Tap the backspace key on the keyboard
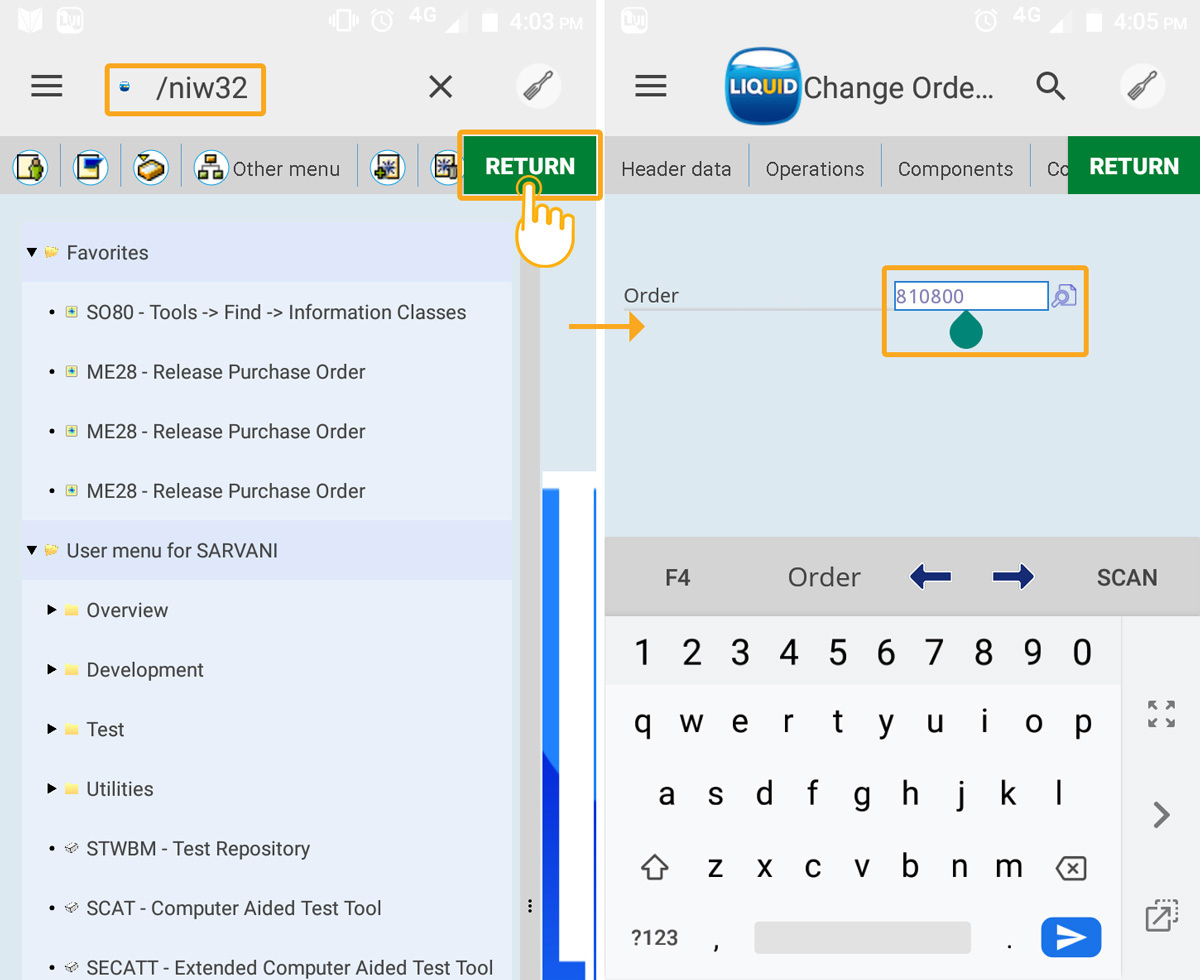This screenshot has height=980, width=1200. coord(1070,867)
